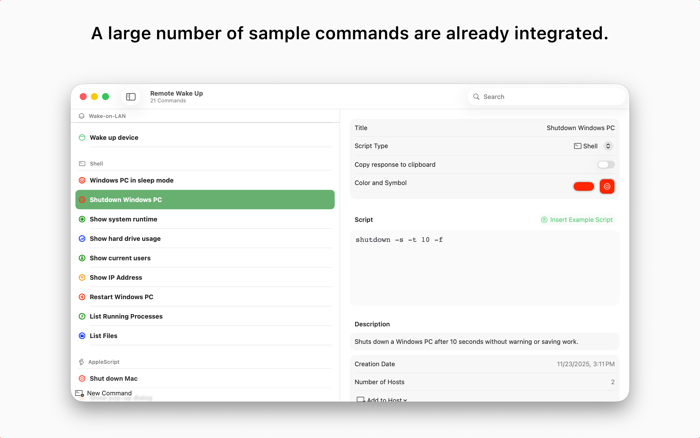
Task: Click the green icon beside Wake up device
Action: click(82, 138)
